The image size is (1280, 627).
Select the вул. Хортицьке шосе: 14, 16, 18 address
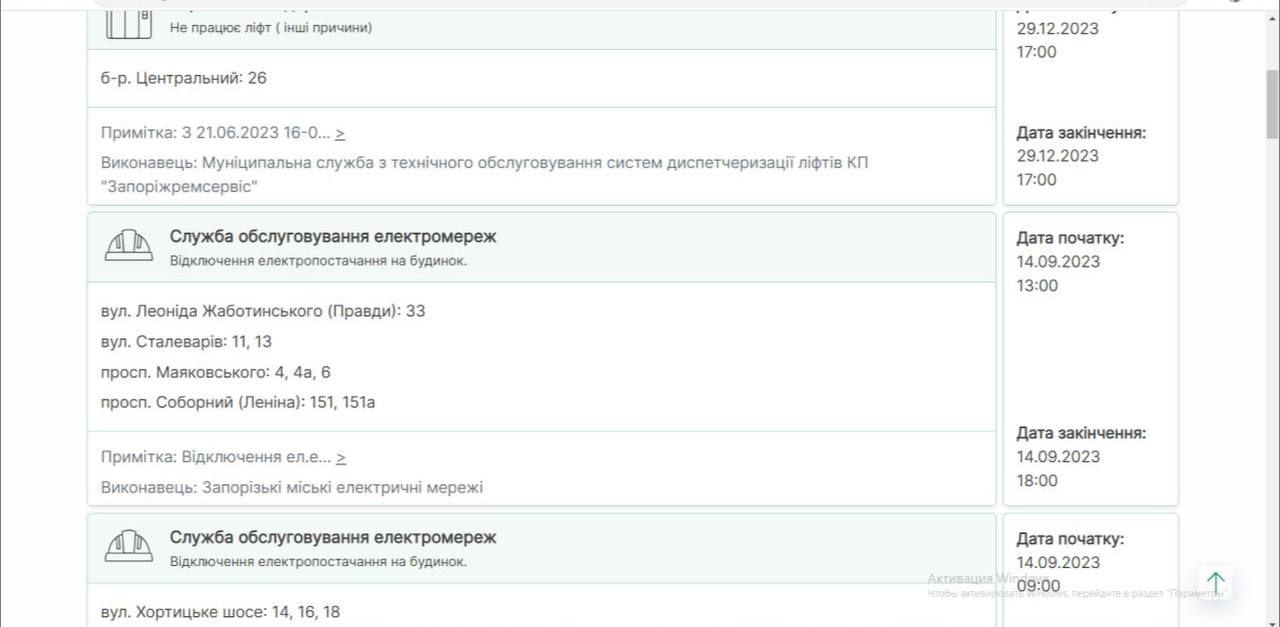click(221, 611)
